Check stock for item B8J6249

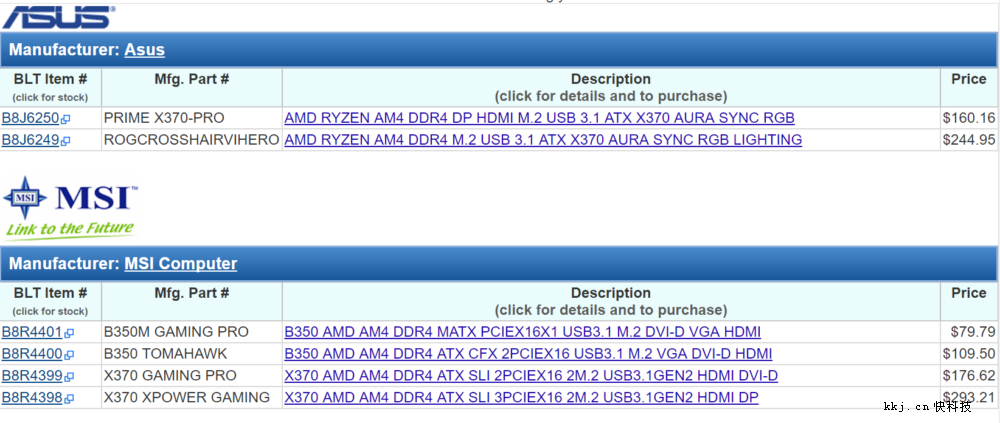pyautogui.click(x=30, y=140)
